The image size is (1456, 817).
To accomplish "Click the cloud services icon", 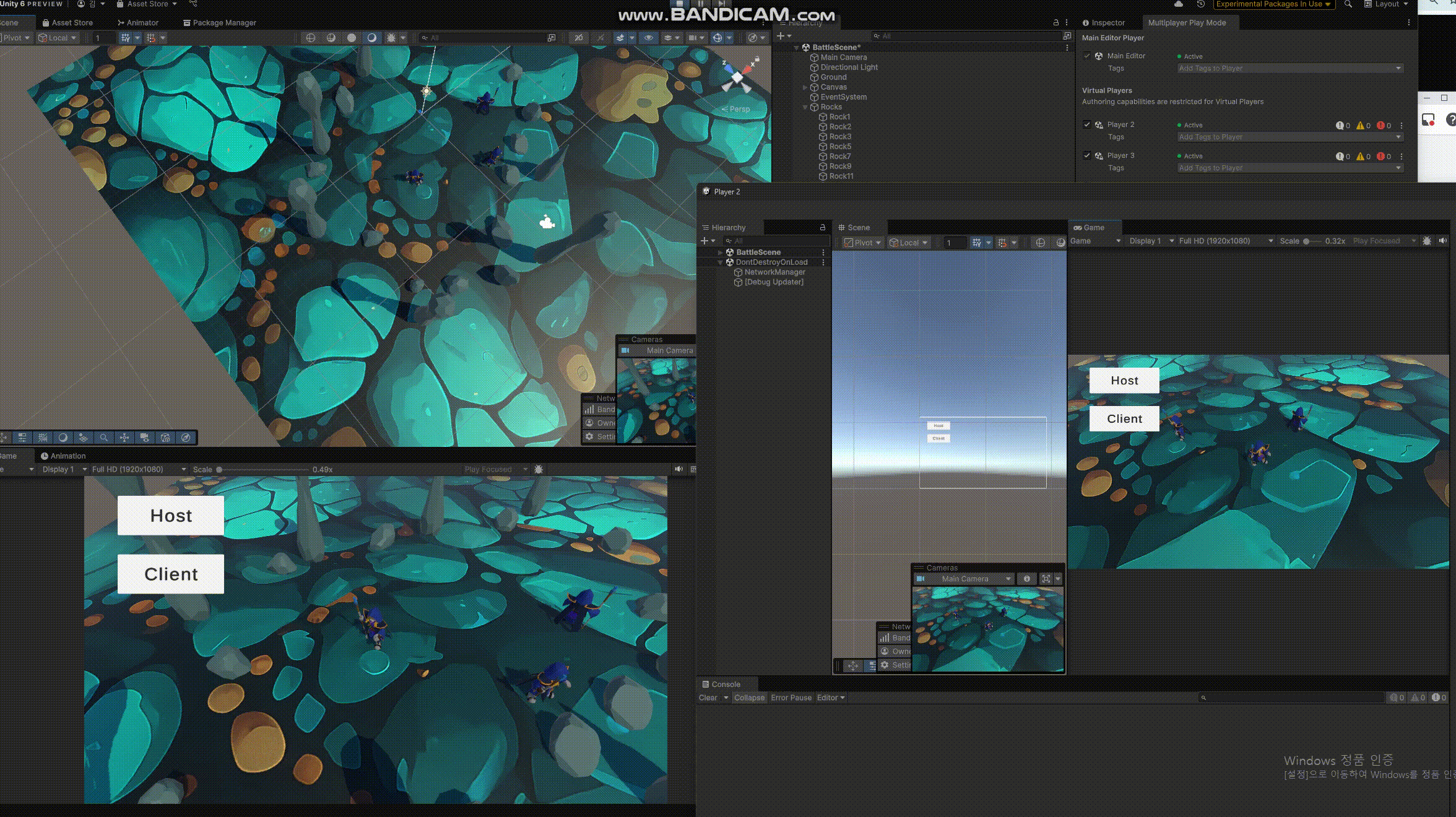I will pyautogui.click(x=1179, y=4).
